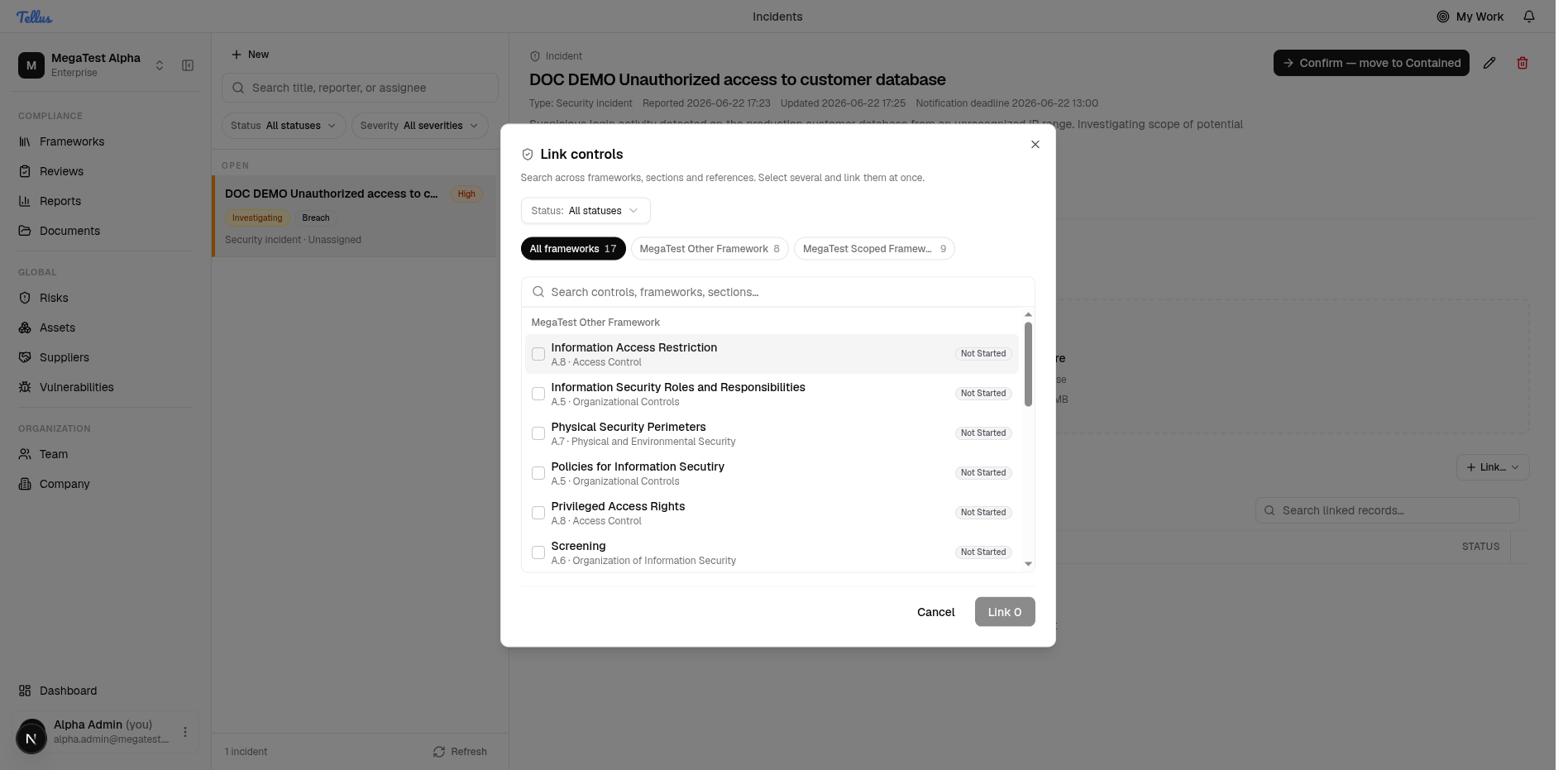Screen dimensions: 1568x770
Task: Click the Reports chart icon
Action: tap(25, 201)
